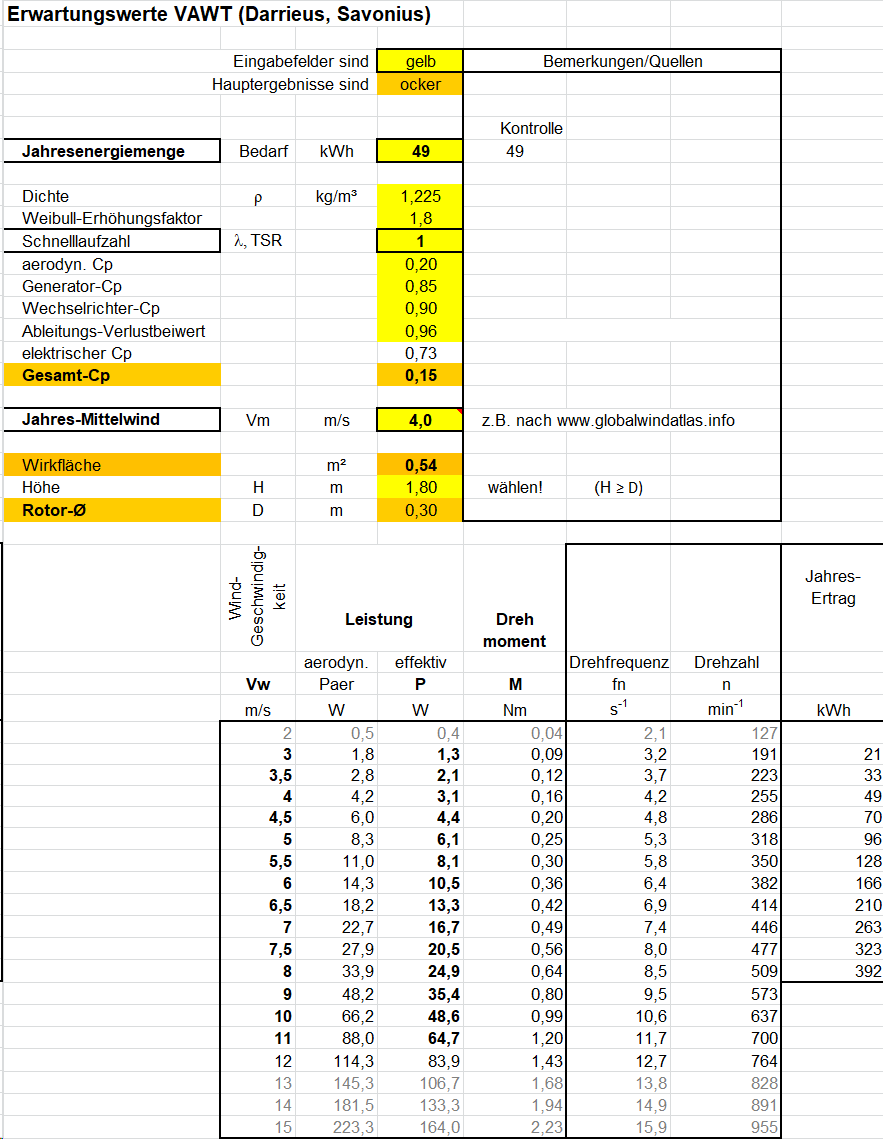The width and height of the screenshot is (883, 1139).
Task: Click the Jahres-Mittelwind input value 4,0
Action: click(420, 420)
